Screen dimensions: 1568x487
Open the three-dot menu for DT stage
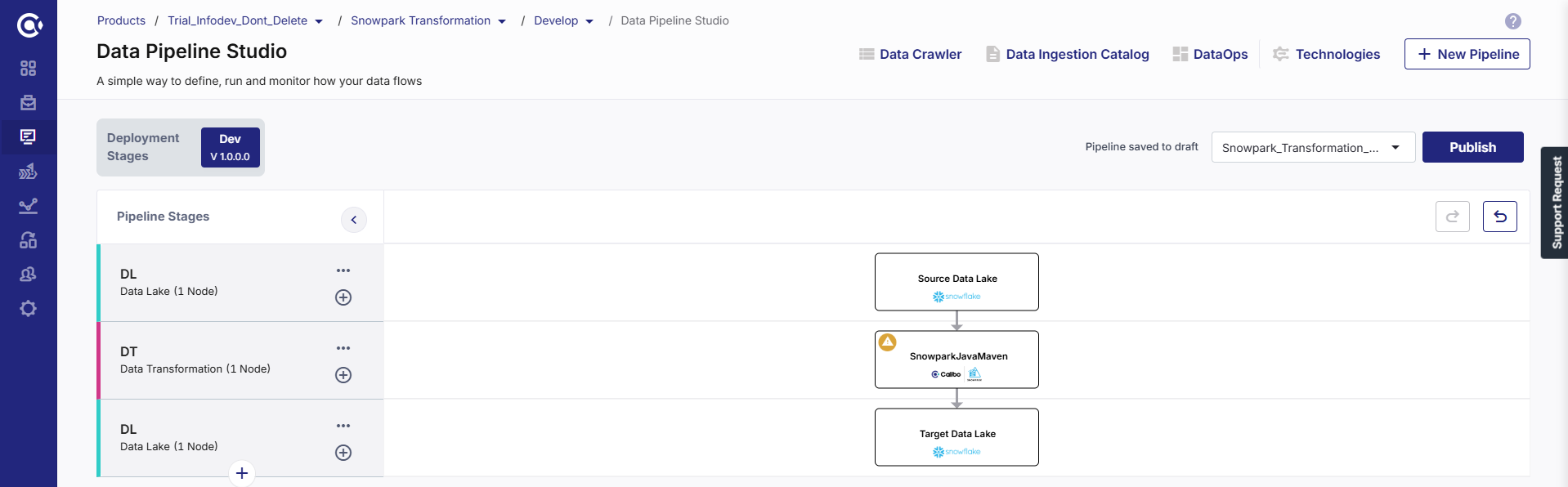point(343,348)
